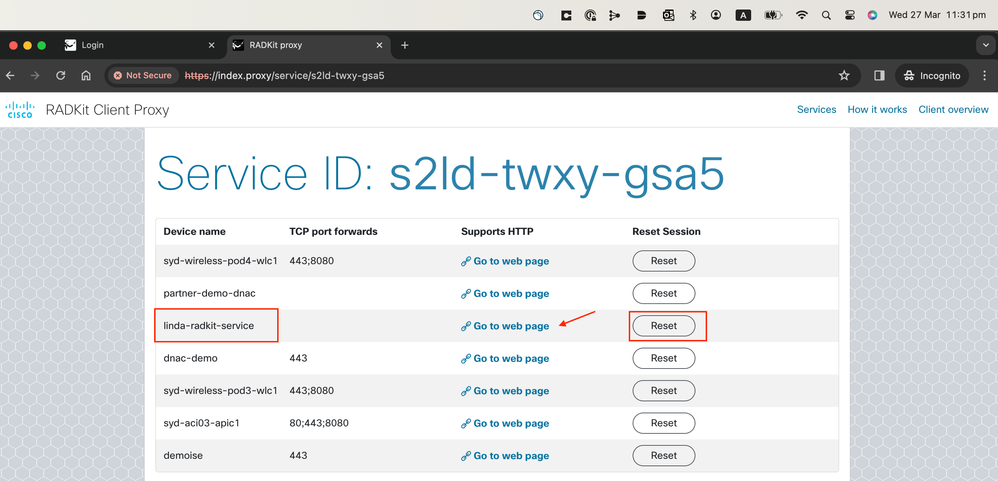Click the macOS Bluetooth menu icon

point(693,15)
